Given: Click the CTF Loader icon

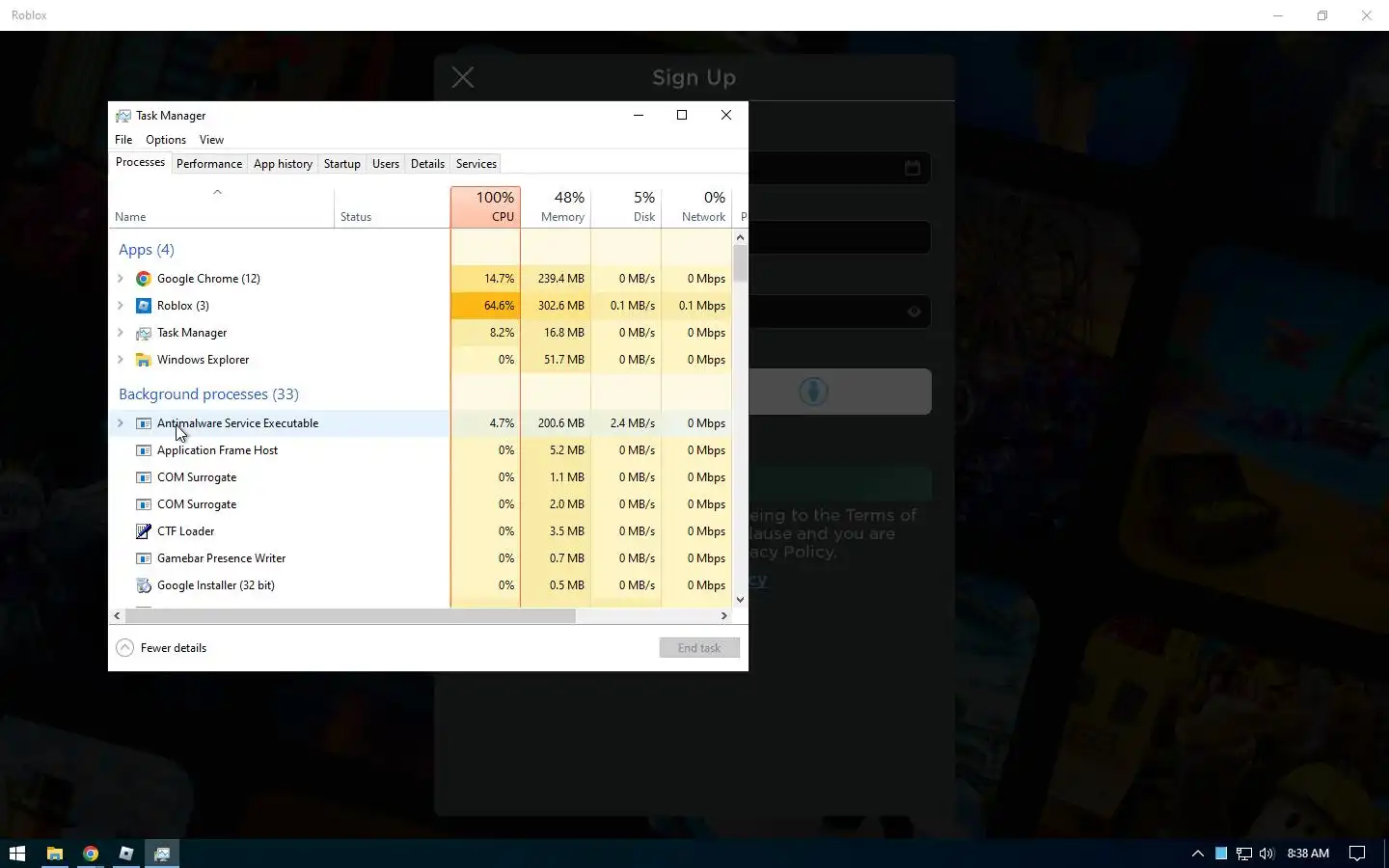Looking at the screenshot, I should pyautogui.click(x=143, y=531).
